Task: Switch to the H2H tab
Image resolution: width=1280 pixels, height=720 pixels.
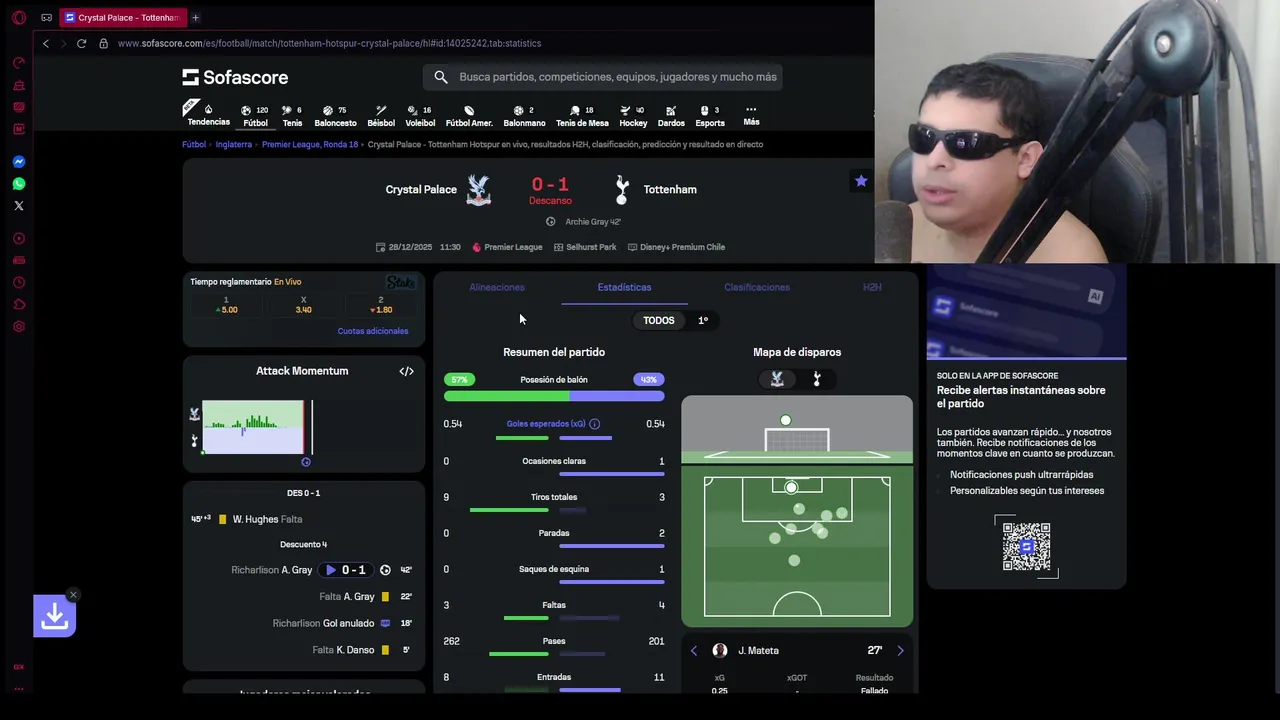Action: 872,287
